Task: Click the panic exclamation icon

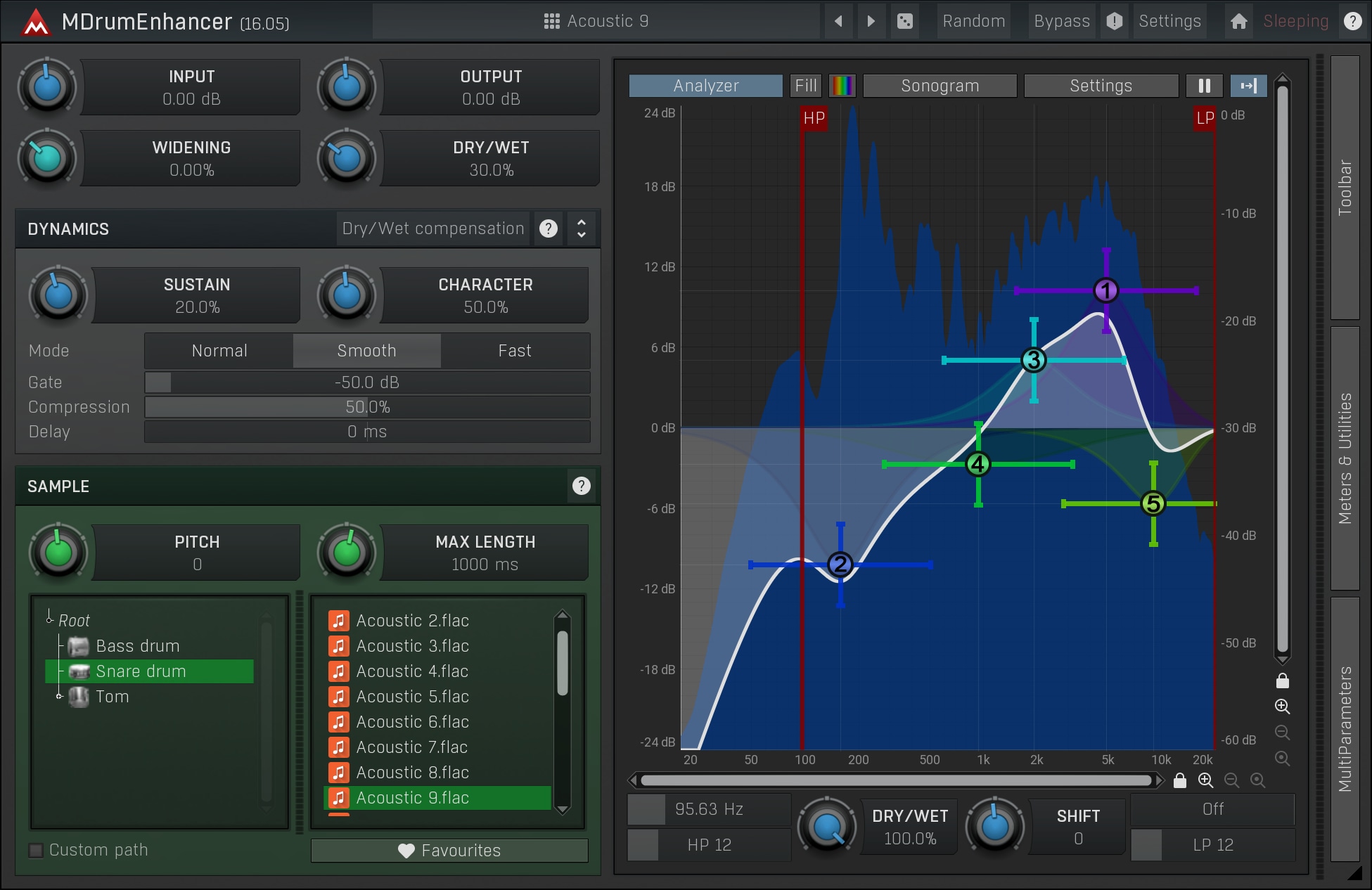Action: point(1115,21)
